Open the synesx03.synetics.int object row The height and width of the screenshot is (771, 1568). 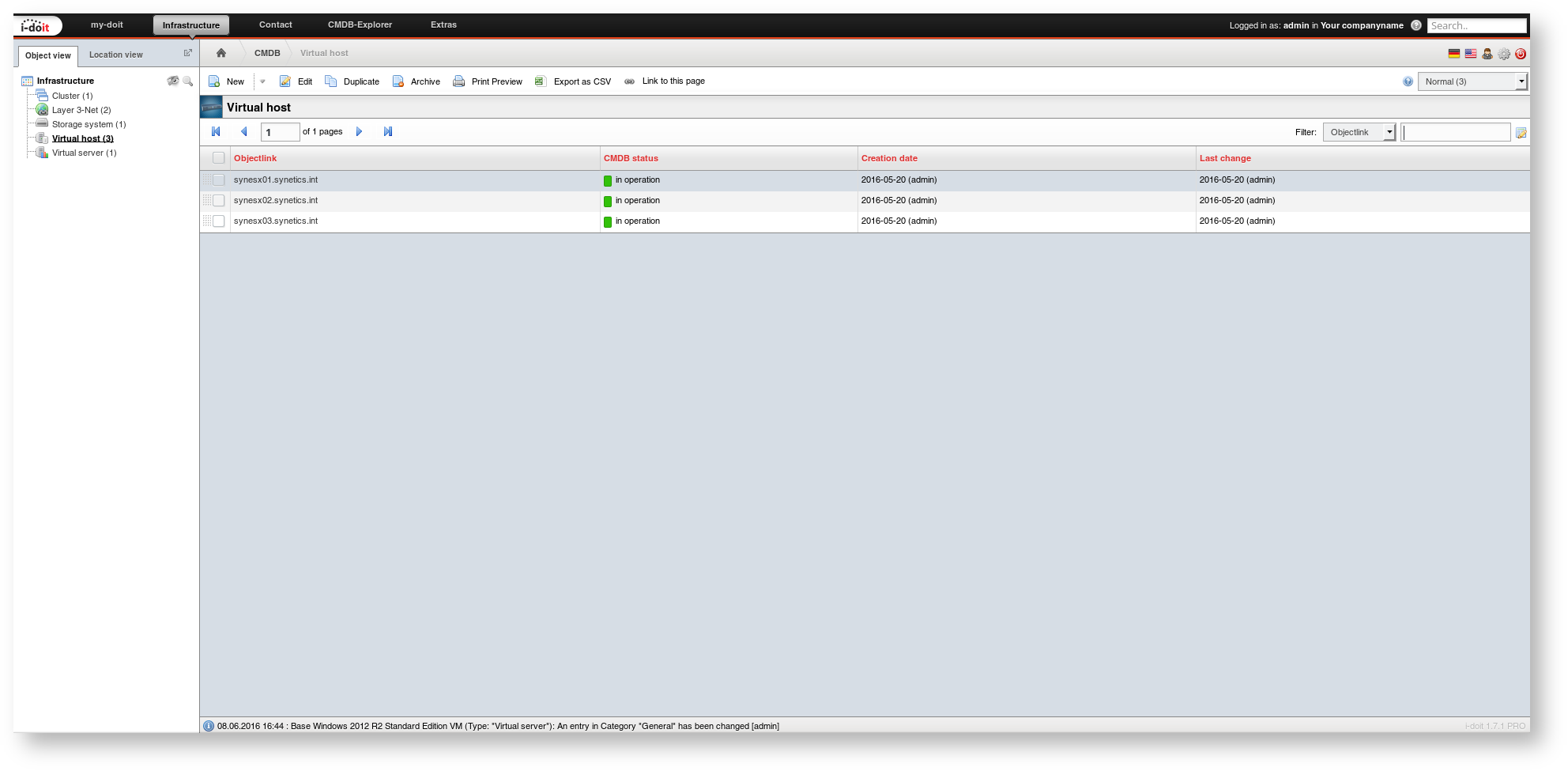coord(865,221)
